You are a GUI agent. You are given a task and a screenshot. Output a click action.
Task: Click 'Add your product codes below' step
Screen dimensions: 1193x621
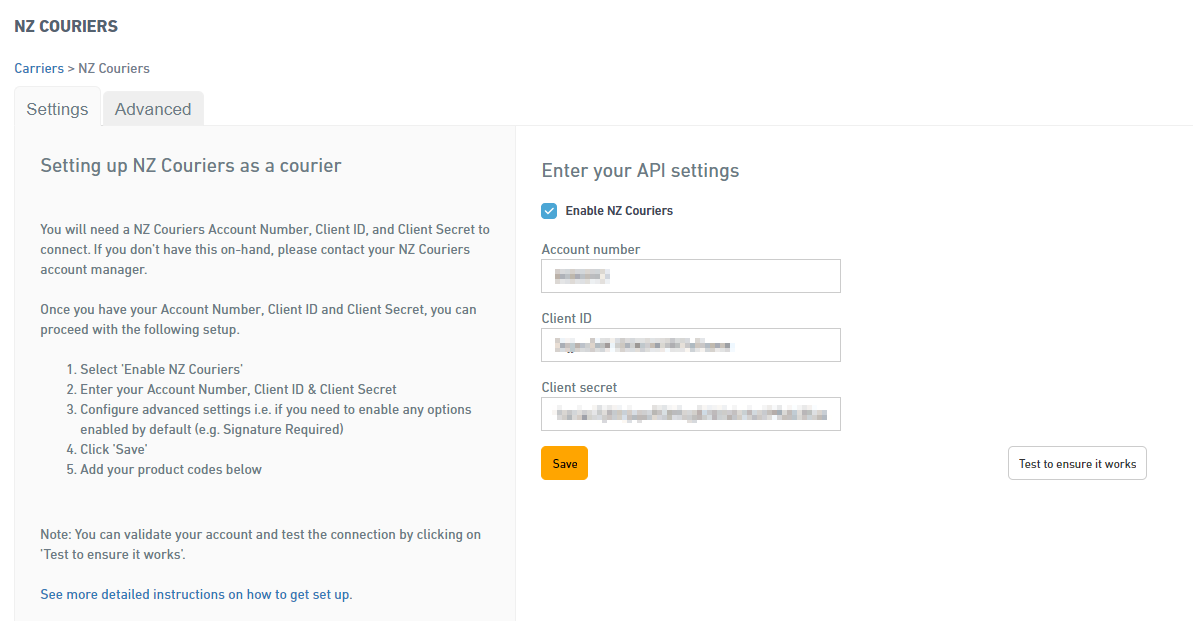171,470
